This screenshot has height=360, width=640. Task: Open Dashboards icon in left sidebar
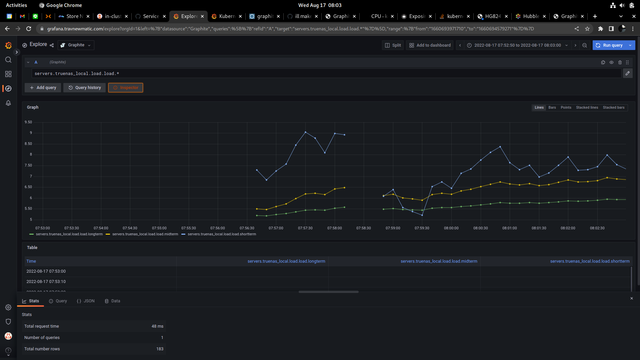point(8,74)
